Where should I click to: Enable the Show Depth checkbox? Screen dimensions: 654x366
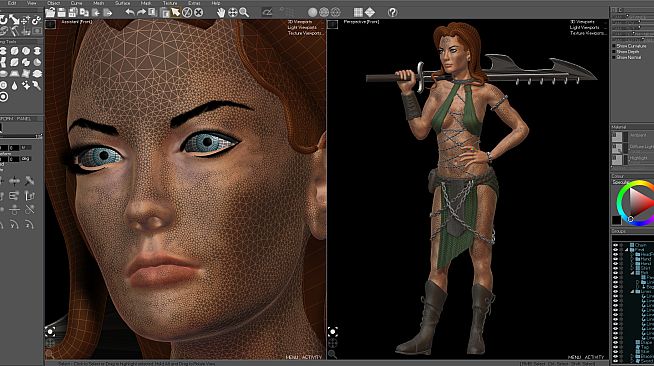pyautogui.click(x=614, y=52)
